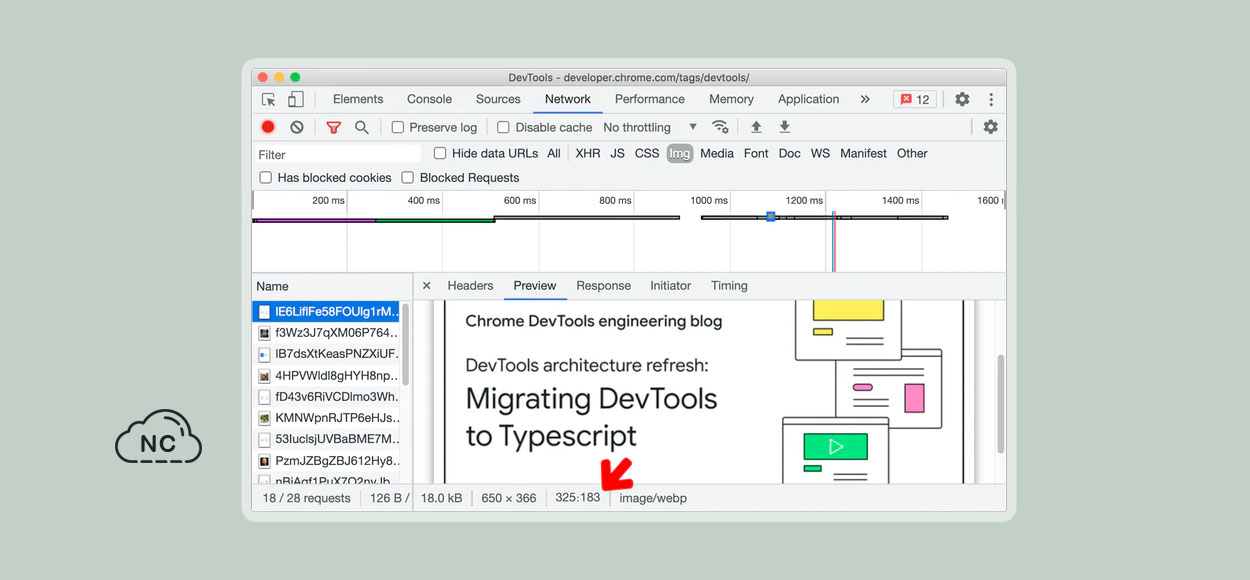This screenshot has width=1250, height=580.
Task: Click the request list vertical scrollbar
Action: tap(406, 344)
